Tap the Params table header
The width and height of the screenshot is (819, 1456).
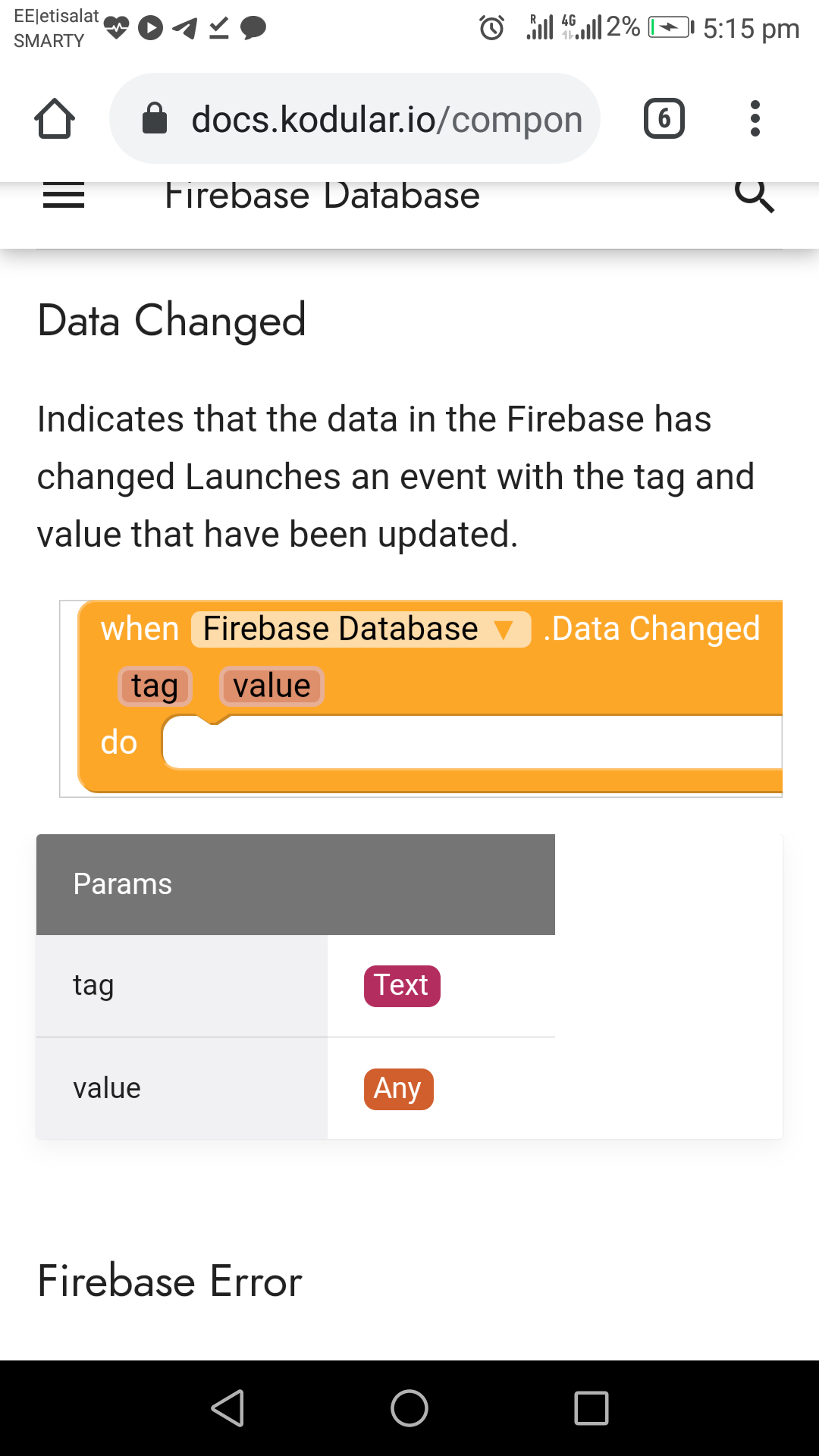pos(296,884)
